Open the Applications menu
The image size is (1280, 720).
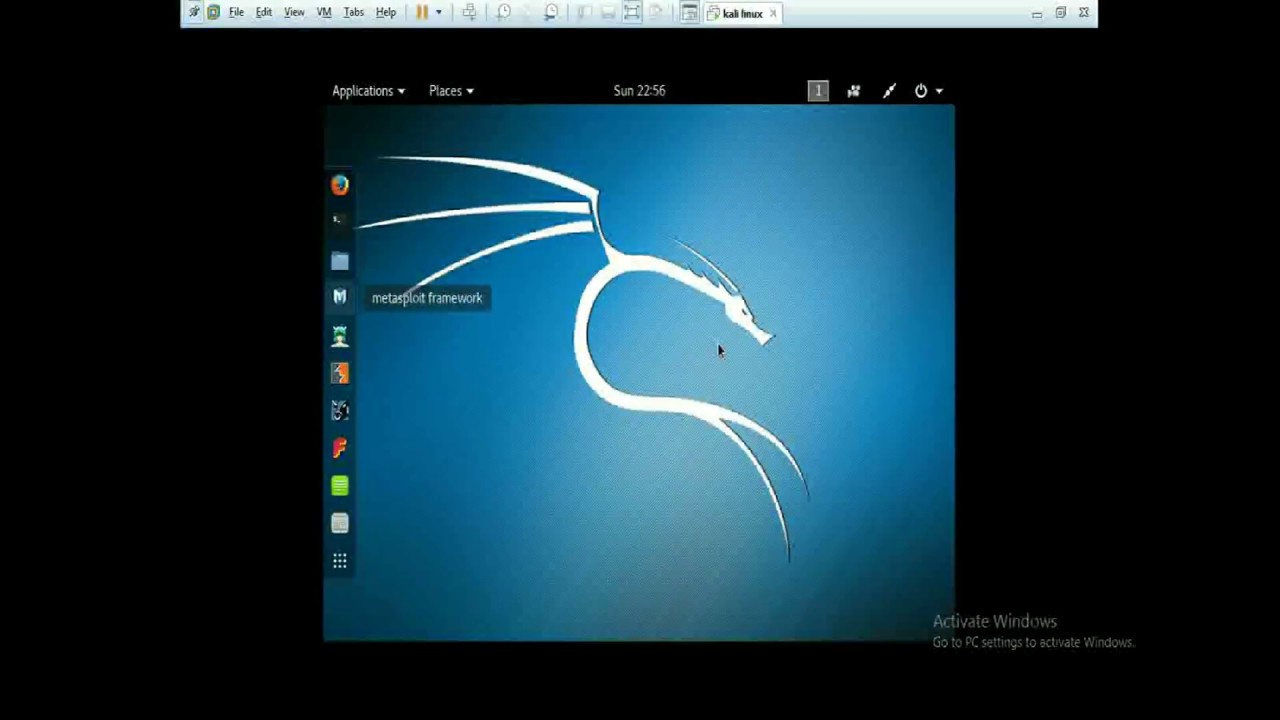[x=368, y=91]
